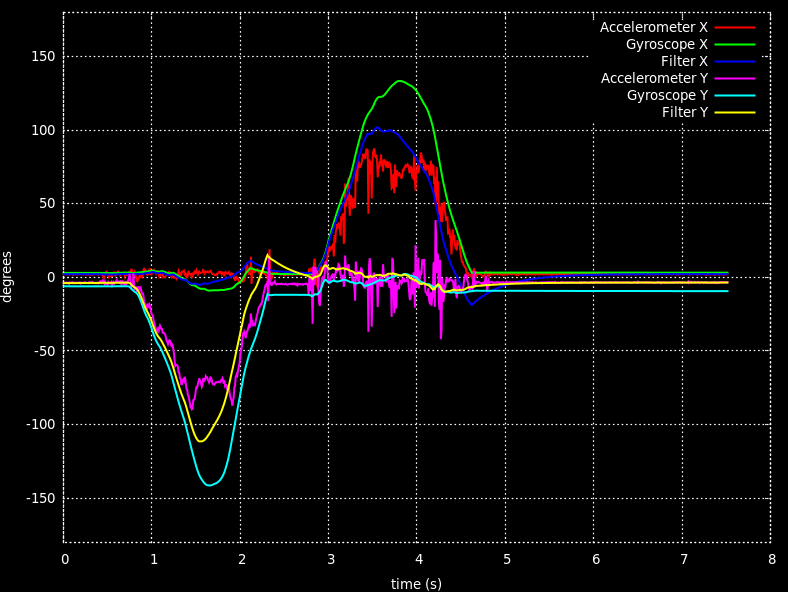Image resolution: width=788 pixels, height=592 pixels.
Task: Click the Gyroscope X legend label
Action: coord(666,44)
